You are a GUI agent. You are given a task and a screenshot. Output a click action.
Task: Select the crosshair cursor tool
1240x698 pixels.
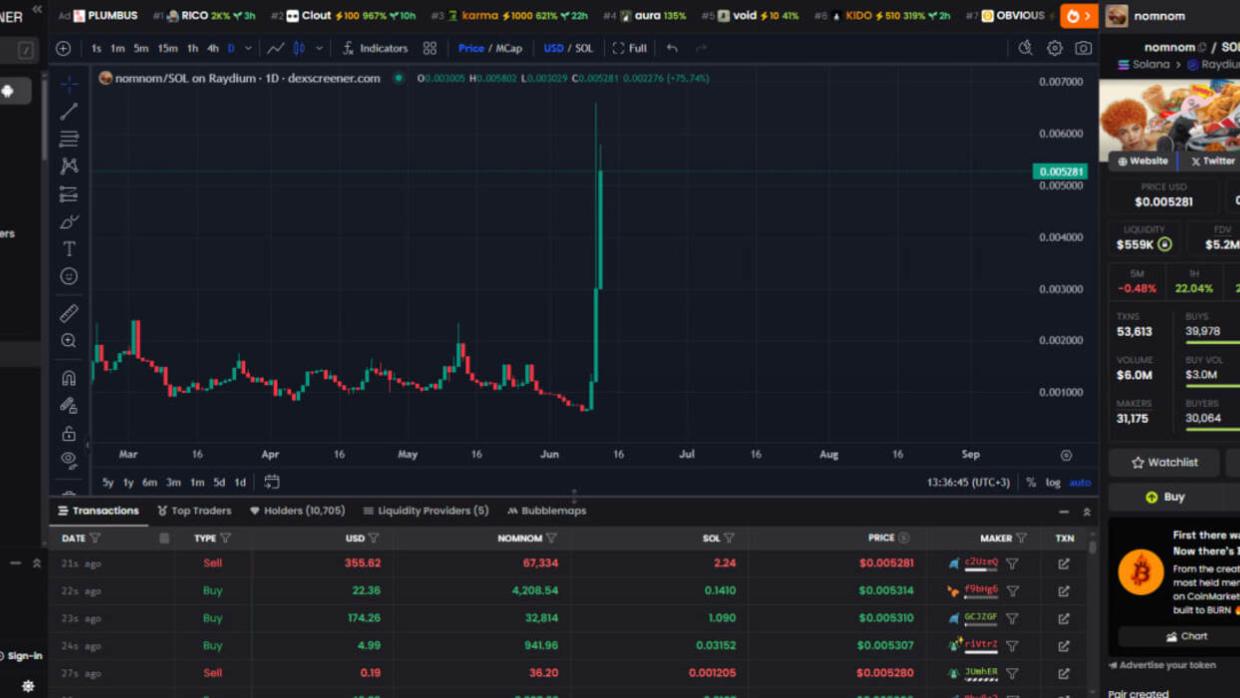[x=68, y=84]
